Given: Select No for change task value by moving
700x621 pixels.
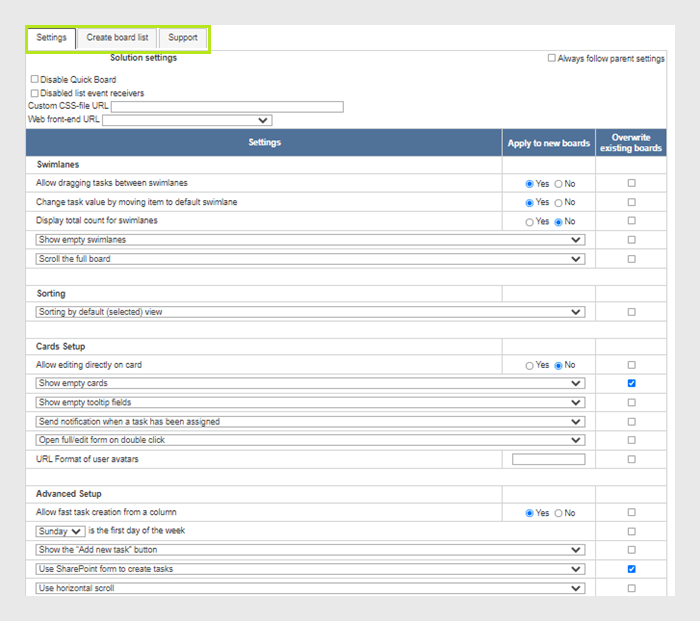Looking at the screenshot, I should click(558, 203).
